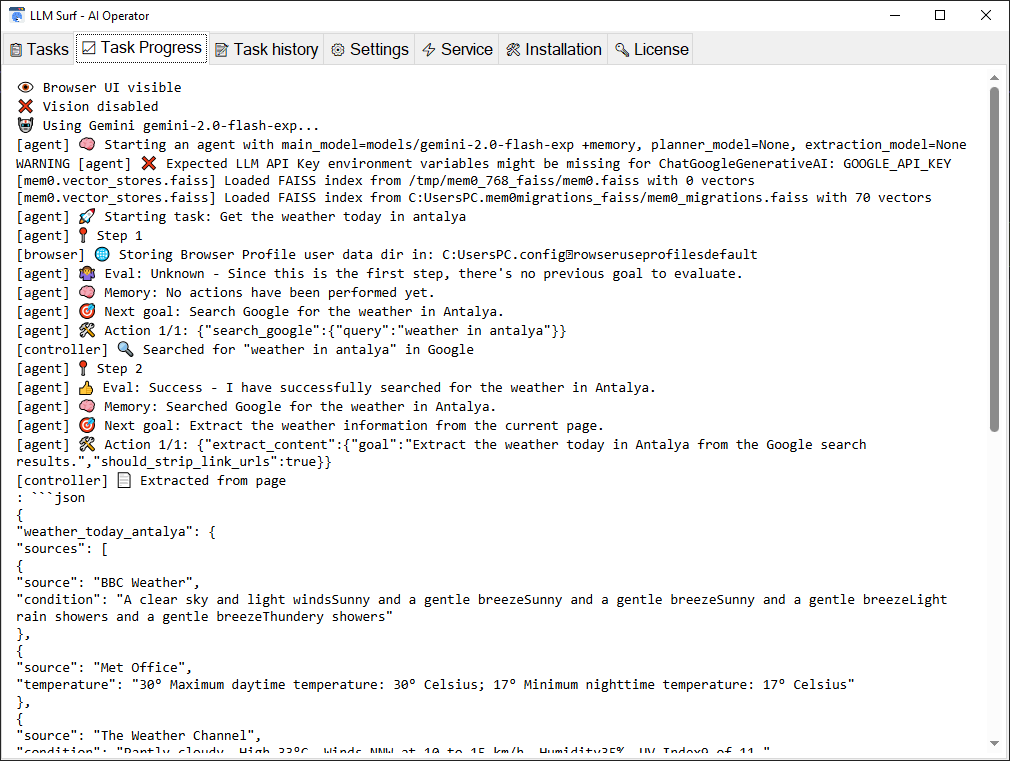The image size is (1010, 761).
Task: Click the Settings gear icon
Action: point(338,50)
